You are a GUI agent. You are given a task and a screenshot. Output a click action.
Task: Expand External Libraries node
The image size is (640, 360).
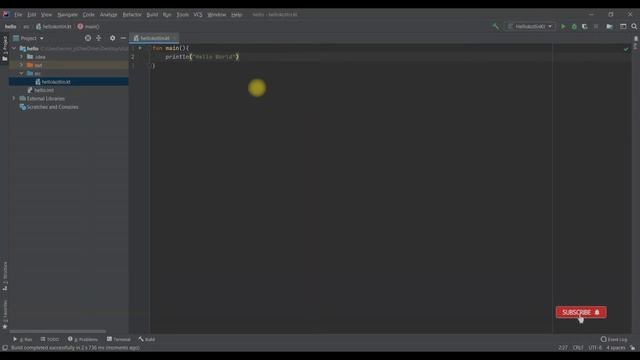[x=14, y=98]
